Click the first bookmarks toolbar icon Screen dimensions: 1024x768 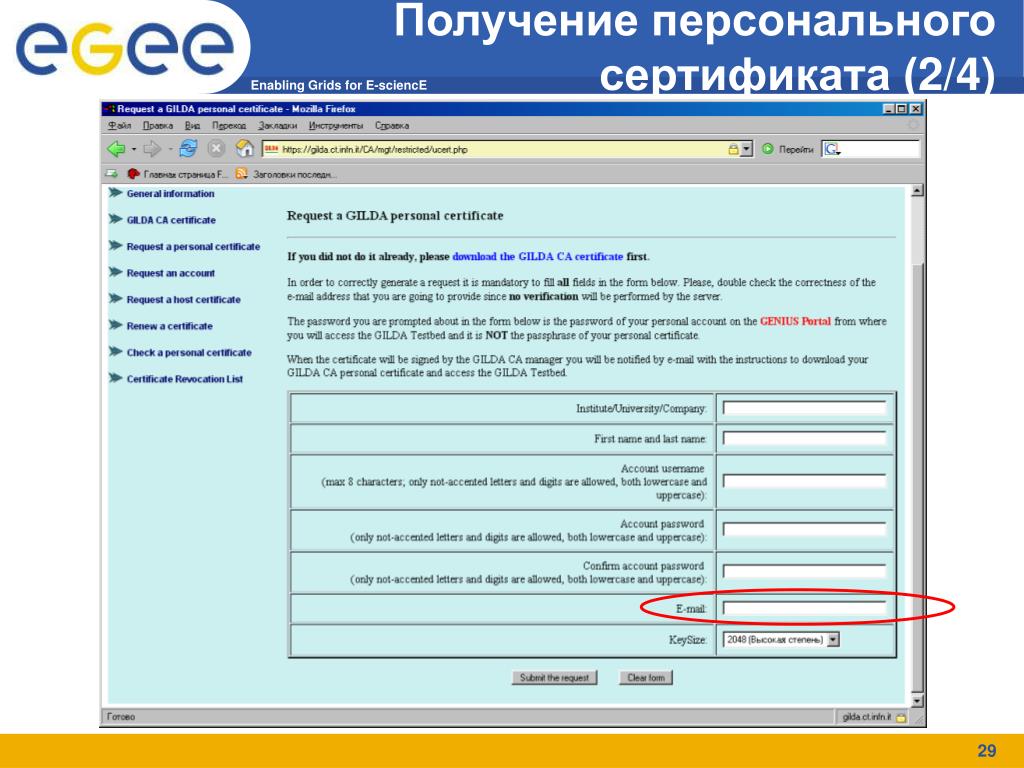coord(112,174)
